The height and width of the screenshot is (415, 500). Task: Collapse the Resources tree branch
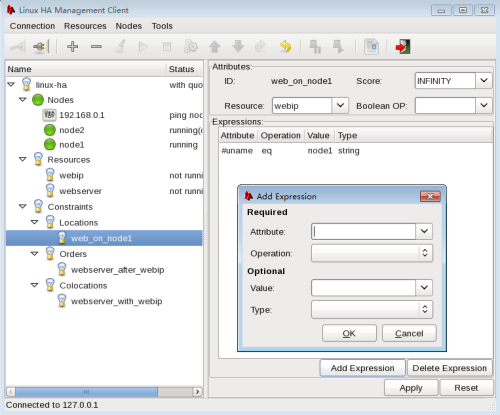[23, 159]
